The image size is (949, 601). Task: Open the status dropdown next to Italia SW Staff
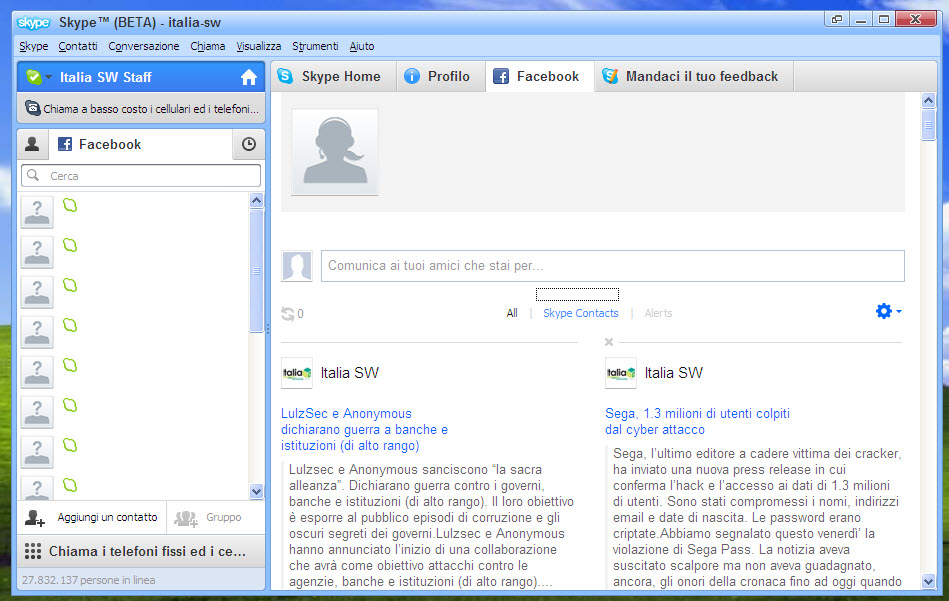click(x=49, y=77)
